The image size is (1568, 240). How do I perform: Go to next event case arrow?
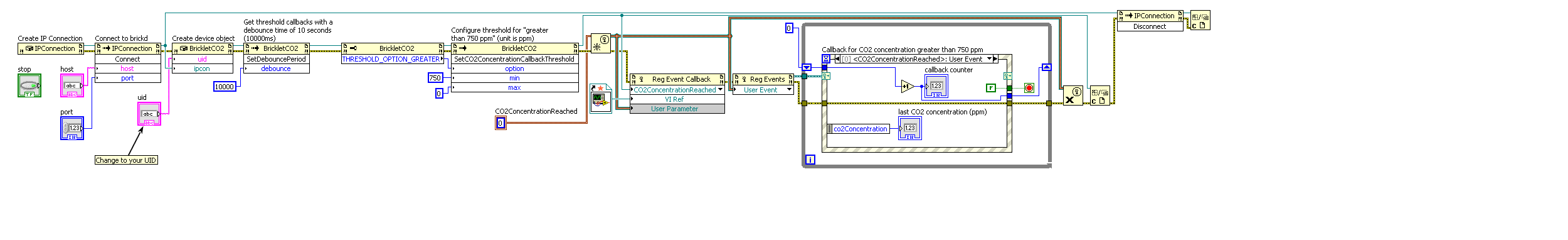pyautogui.click(x=995, y=59)
